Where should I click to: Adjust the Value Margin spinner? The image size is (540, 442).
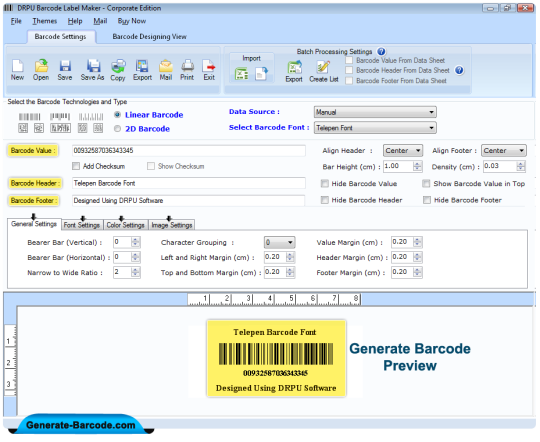pos(417,243)
